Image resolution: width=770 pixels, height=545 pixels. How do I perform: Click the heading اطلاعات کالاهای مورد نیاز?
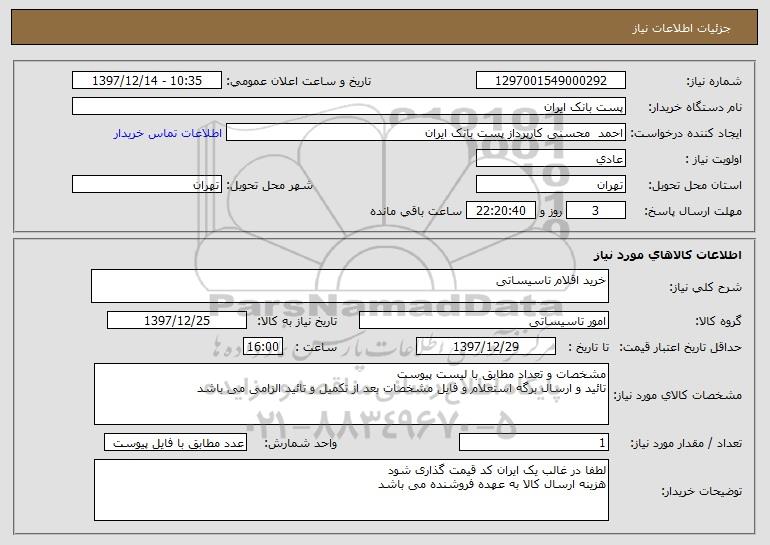(667, 255)
